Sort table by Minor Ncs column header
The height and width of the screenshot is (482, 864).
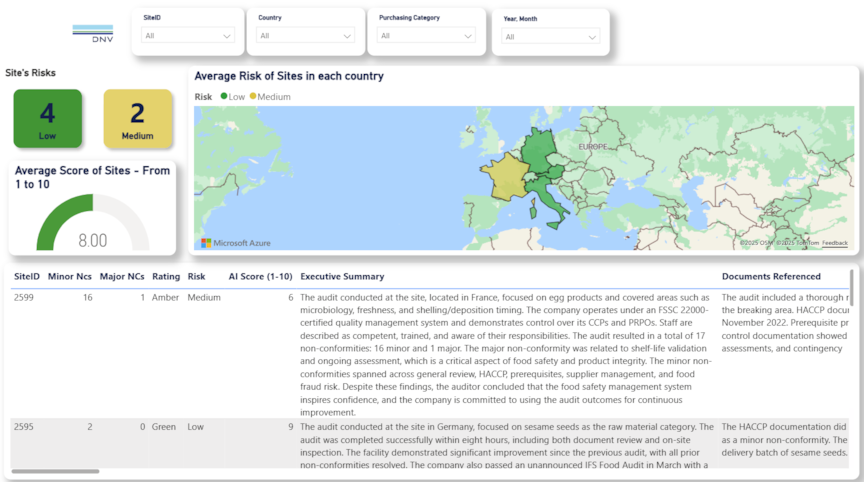[70, 276]
